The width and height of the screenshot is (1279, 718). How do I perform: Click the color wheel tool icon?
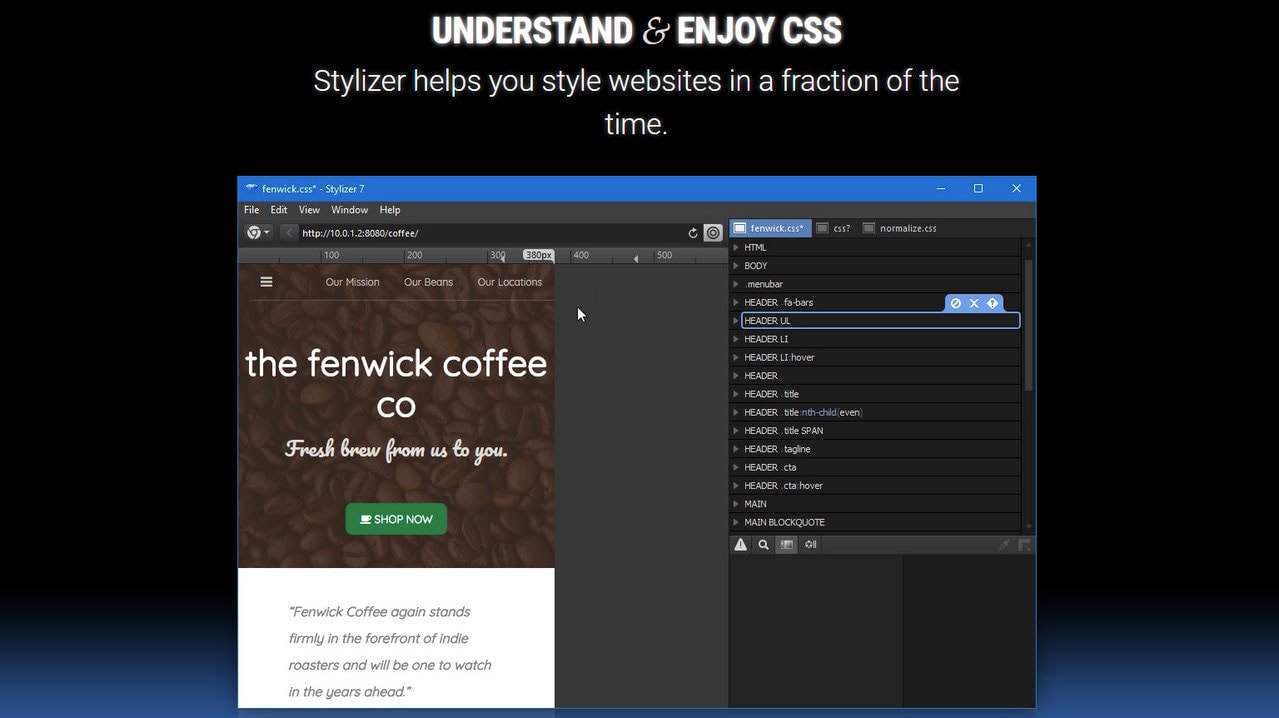(x=811, y=545)
